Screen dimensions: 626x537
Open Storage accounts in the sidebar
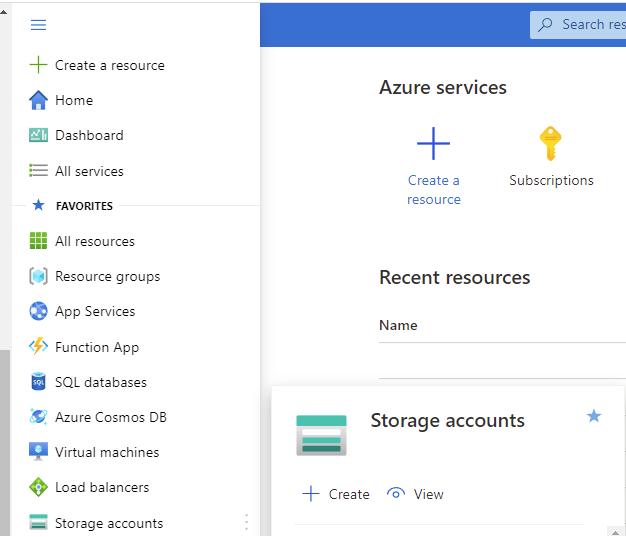109,523
